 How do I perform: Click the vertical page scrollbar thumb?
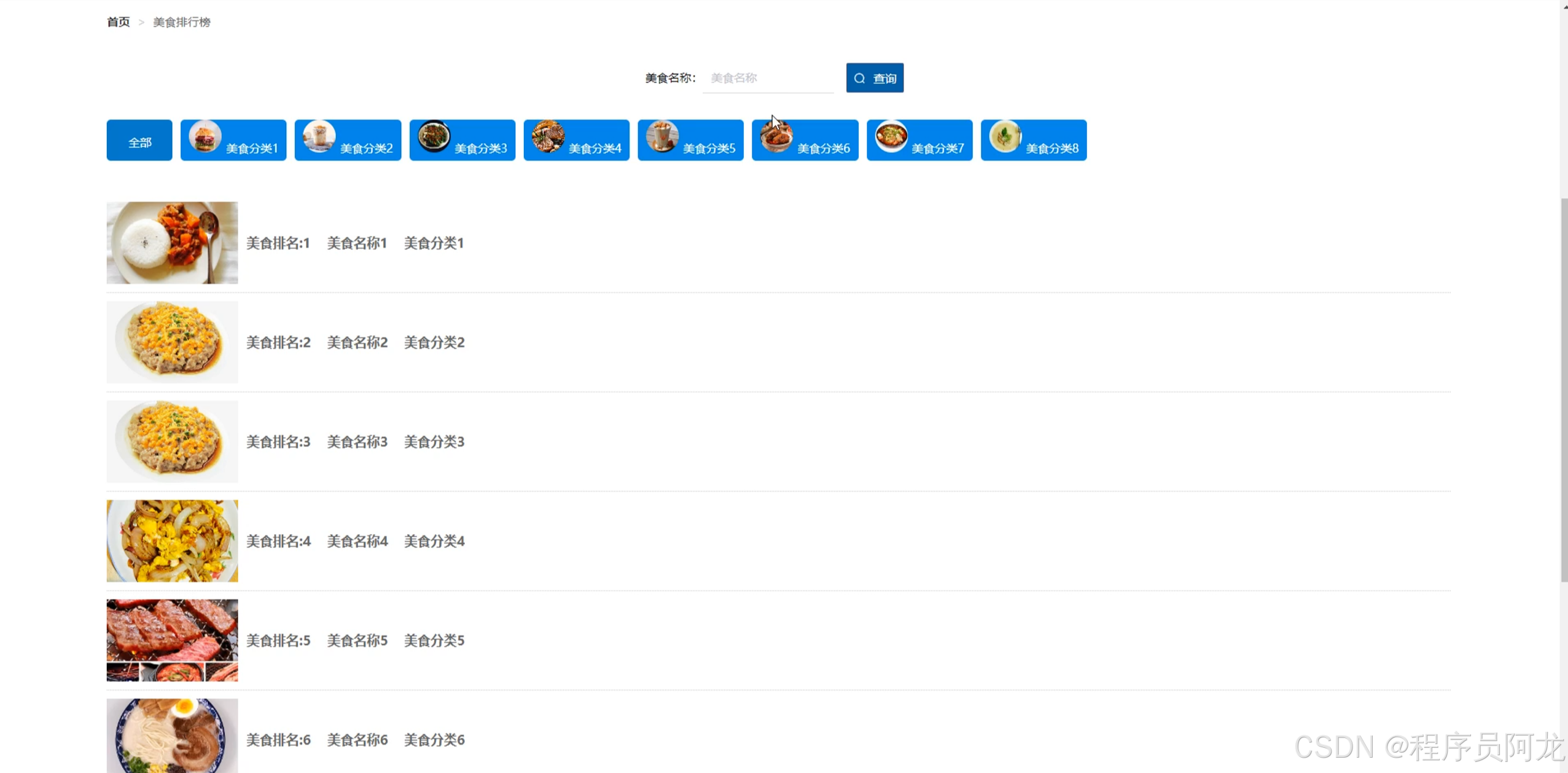1564,390
